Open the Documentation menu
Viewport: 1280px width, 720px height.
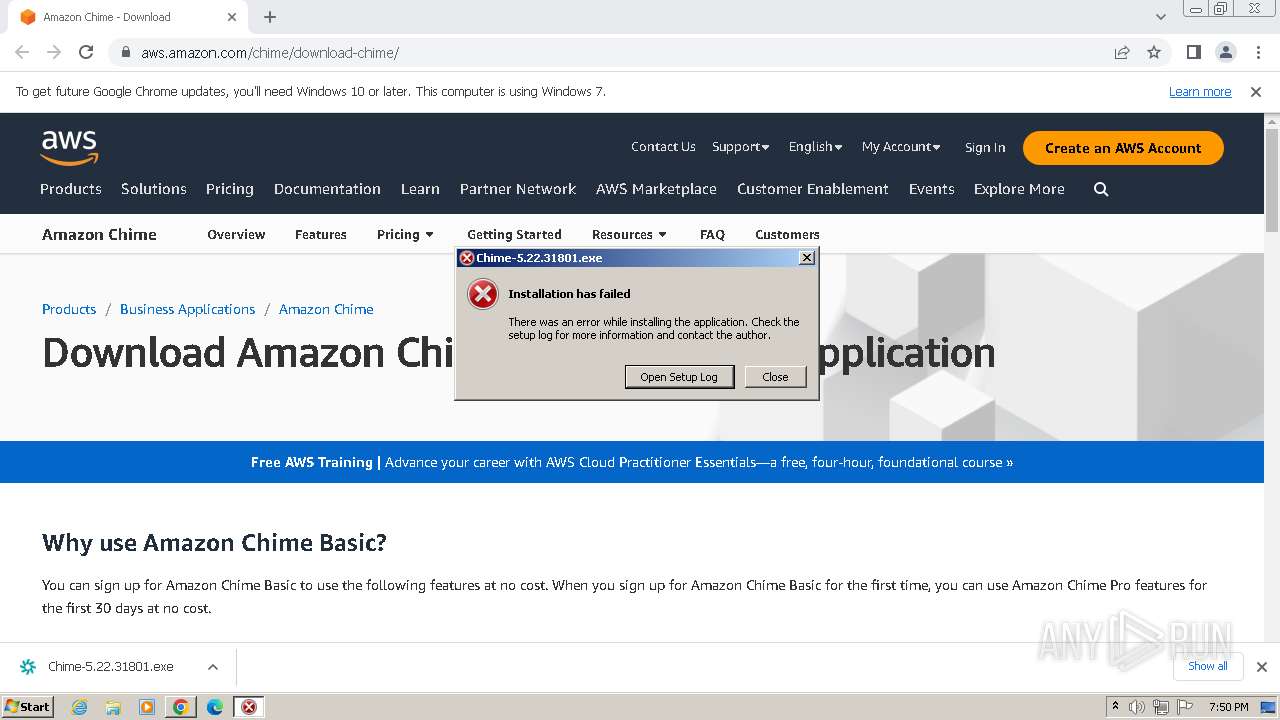(327, 189)
